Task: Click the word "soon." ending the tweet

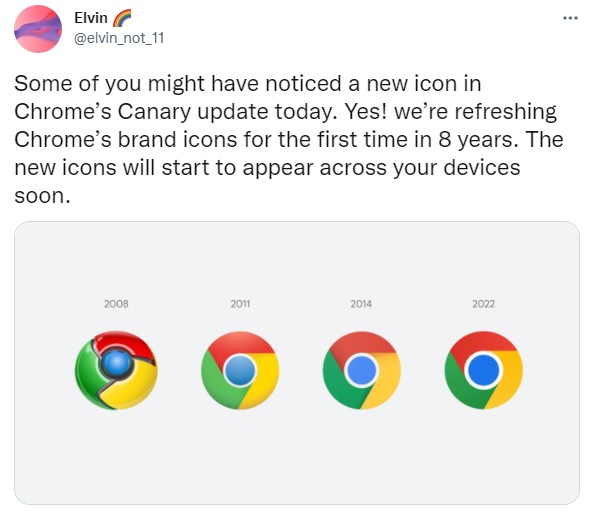Action: pyautogui.click(x=42, y=196)
